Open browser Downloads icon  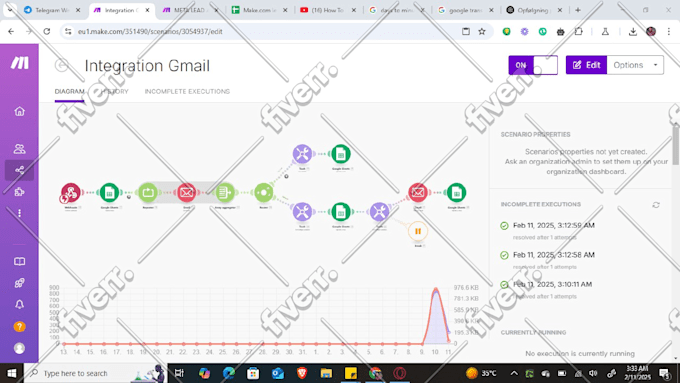click(633, 31)
